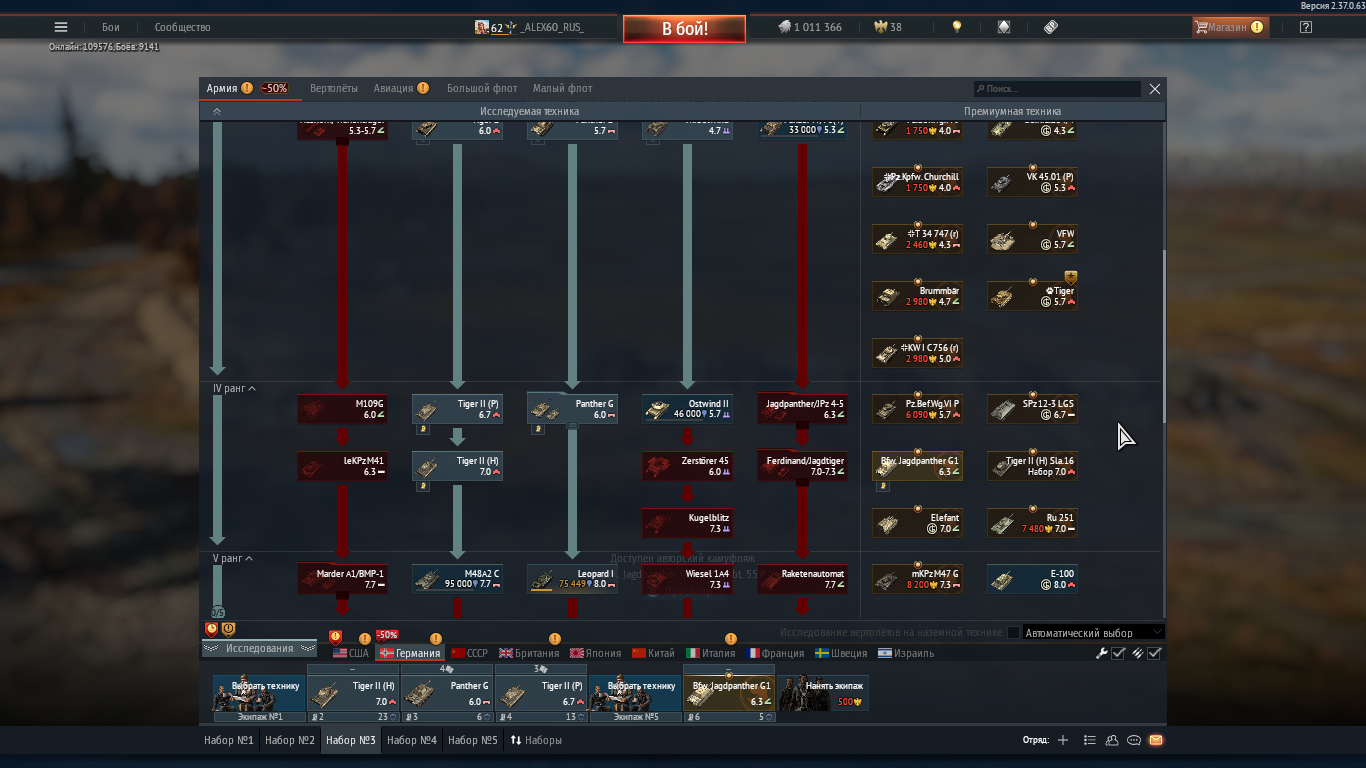Screen dimensions: 1366x768
Task: Toggle the auto-refill ammo checkbox
Action: tap(1155, 653)
